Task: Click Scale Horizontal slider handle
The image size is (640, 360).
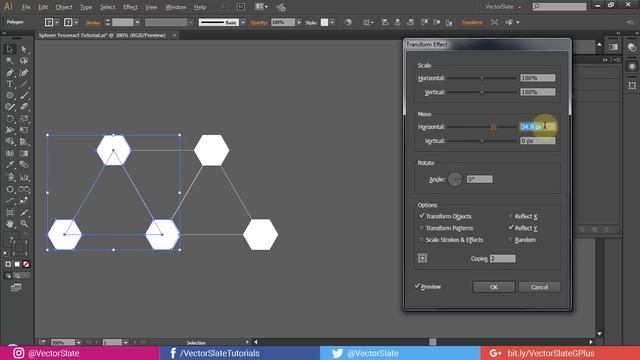Action: tap(482, 78)
